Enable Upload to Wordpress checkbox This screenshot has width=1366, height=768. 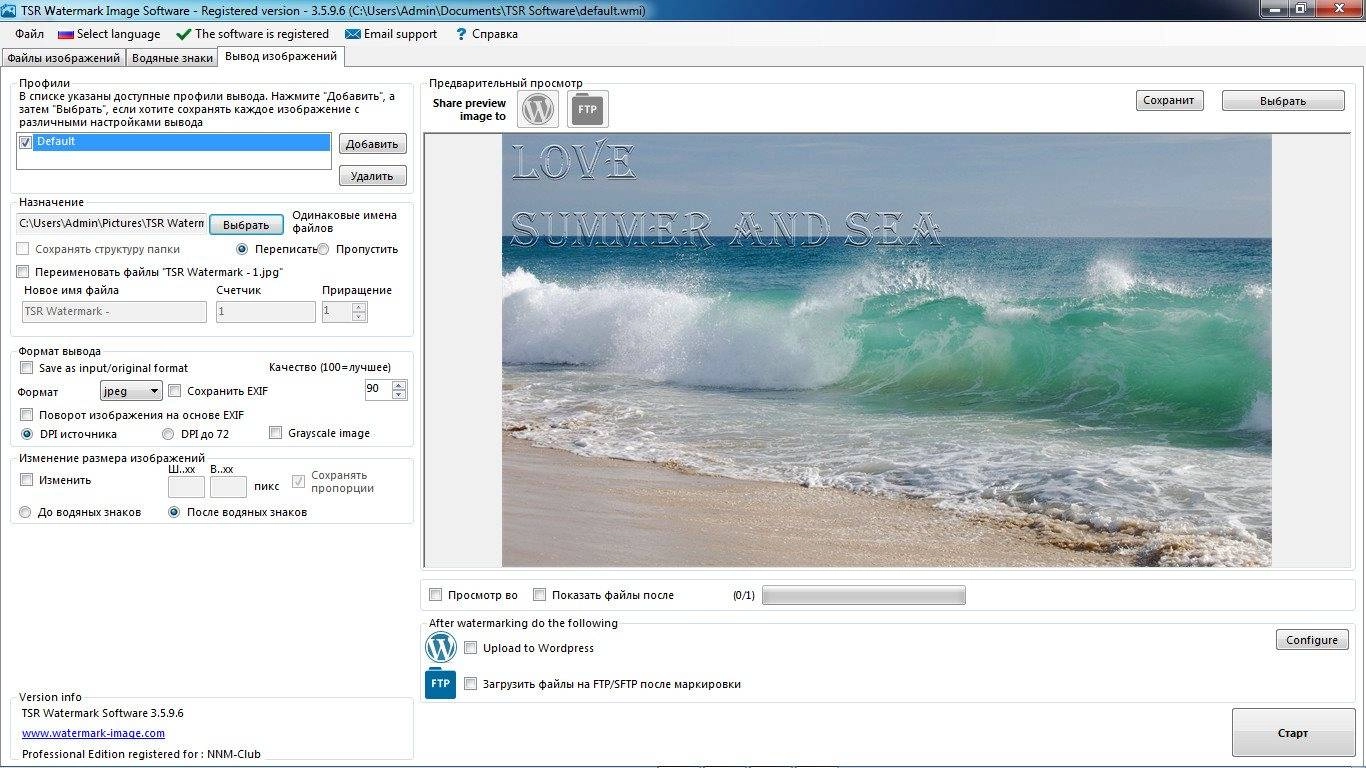pos(471,648)
